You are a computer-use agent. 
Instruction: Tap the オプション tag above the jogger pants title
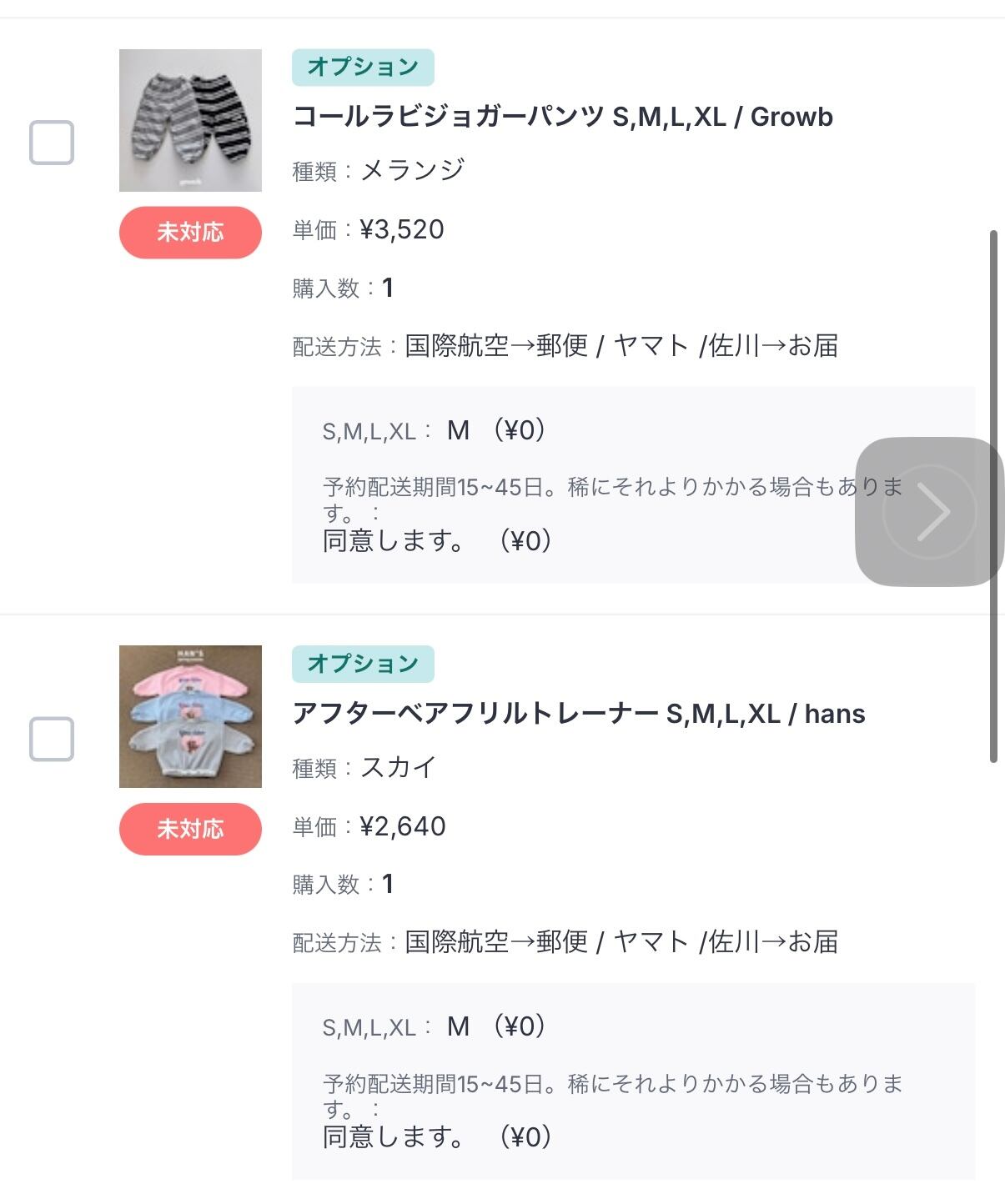point(363,67)
